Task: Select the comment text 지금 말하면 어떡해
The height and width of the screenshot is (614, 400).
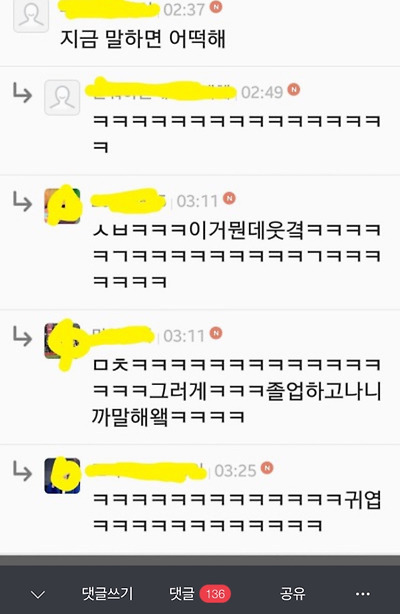Action: [x=143, y=39]
